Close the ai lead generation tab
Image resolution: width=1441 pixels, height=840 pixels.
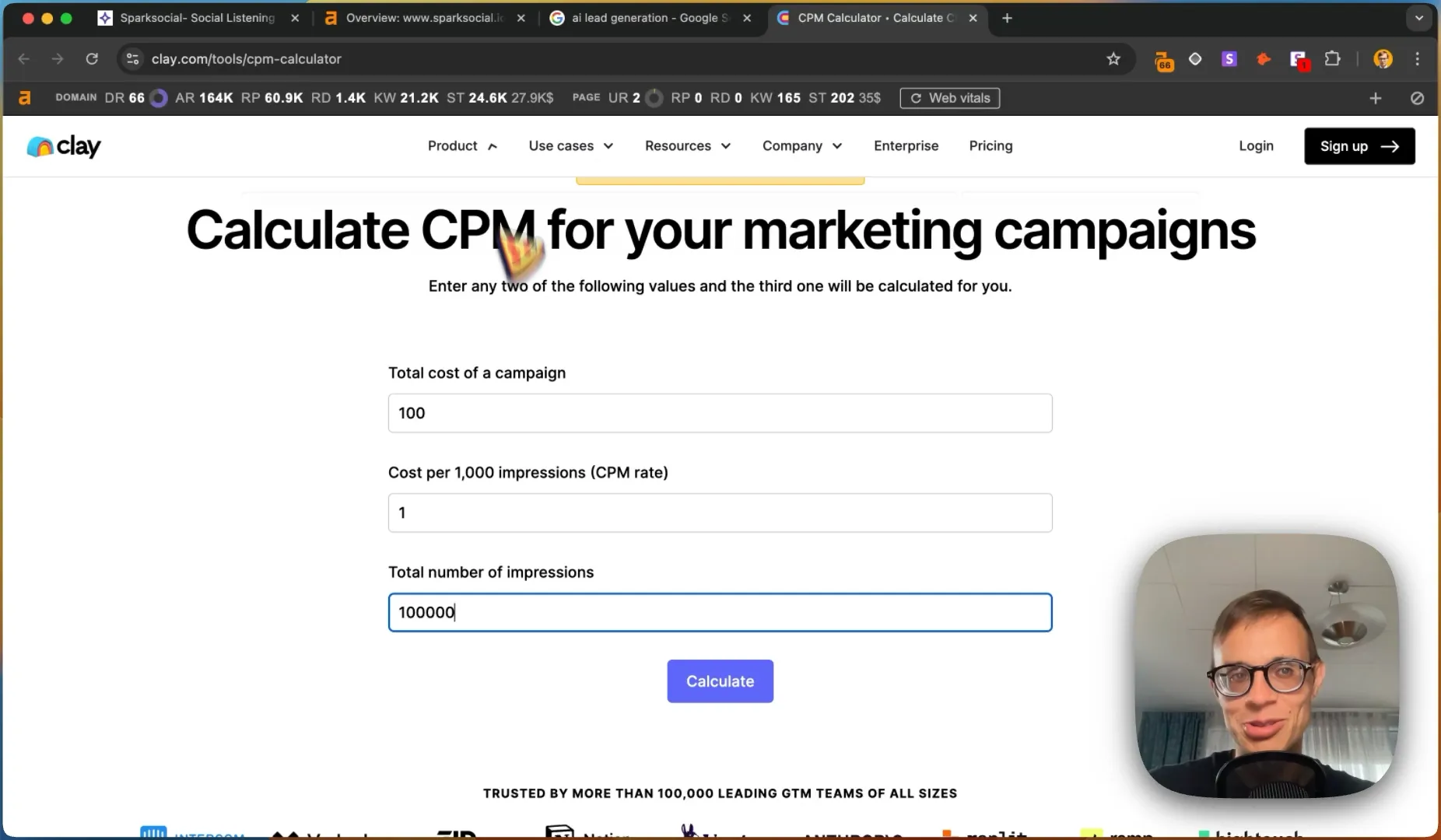(x=747, y=18)
